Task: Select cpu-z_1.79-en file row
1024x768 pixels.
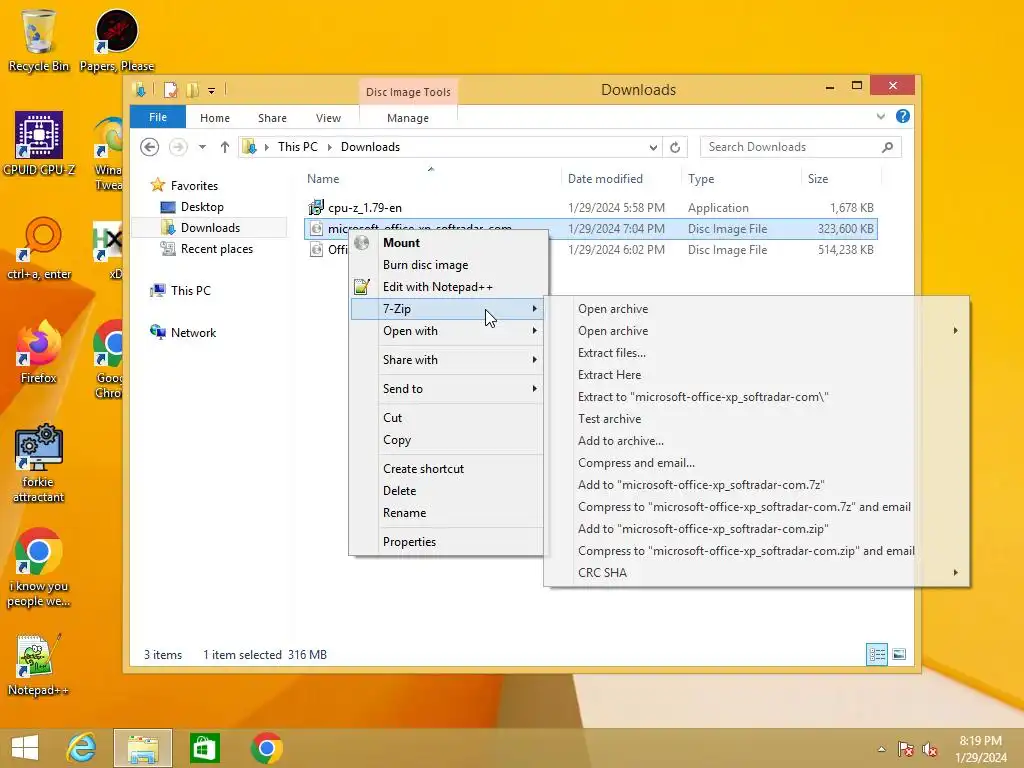Action: pos(590,208)
